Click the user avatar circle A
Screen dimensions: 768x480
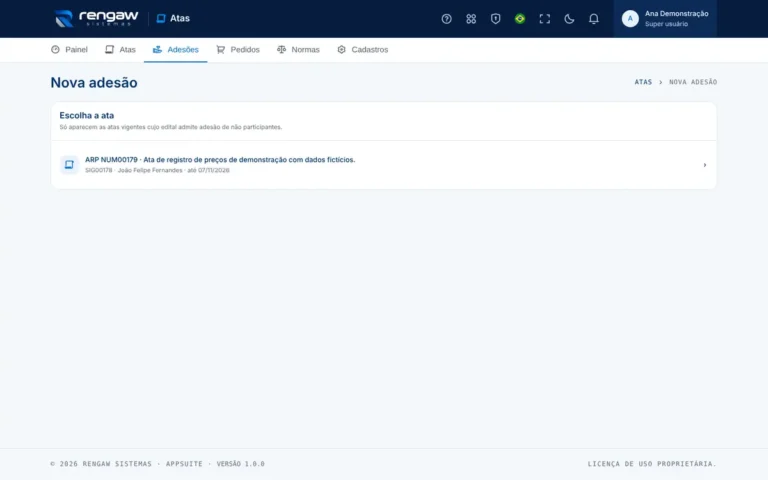[630, 19]
